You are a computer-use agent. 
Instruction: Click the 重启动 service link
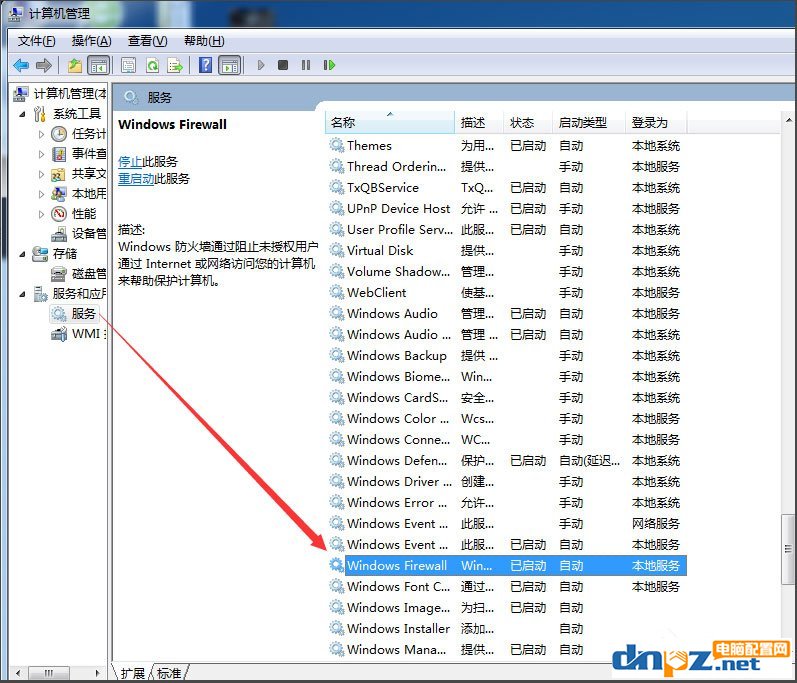click(x=136, y=178)
